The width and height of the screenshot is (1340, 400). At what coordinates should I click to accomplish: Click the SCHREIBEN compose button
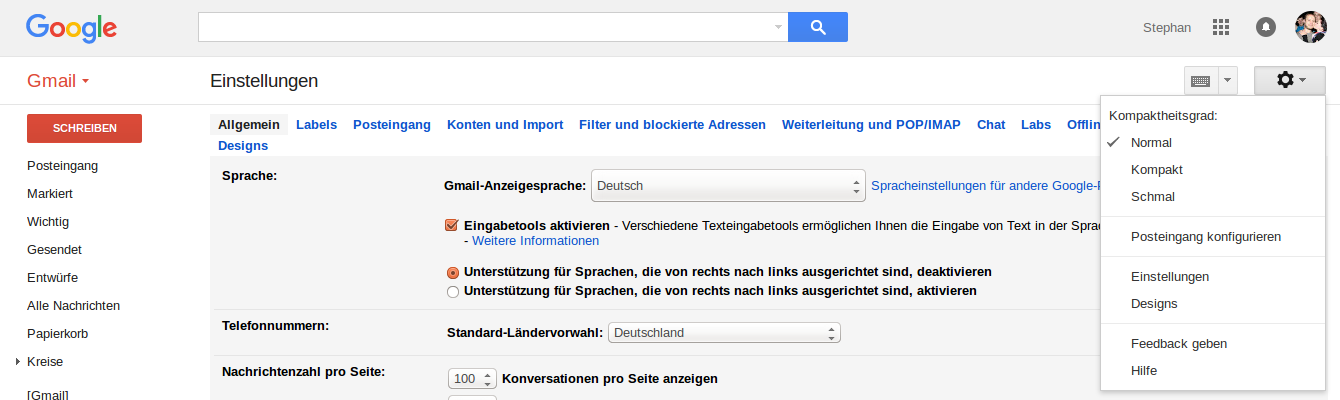[84, 128]
